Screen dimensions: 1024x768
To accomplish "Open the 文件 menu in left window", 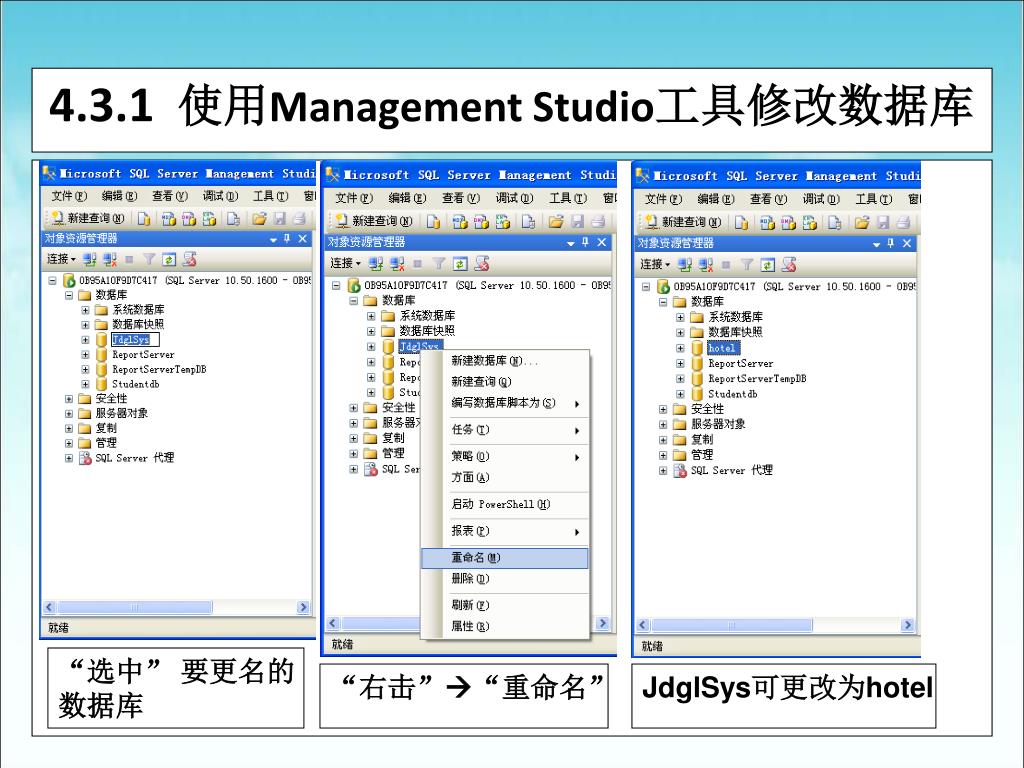I will coord(69,196).
